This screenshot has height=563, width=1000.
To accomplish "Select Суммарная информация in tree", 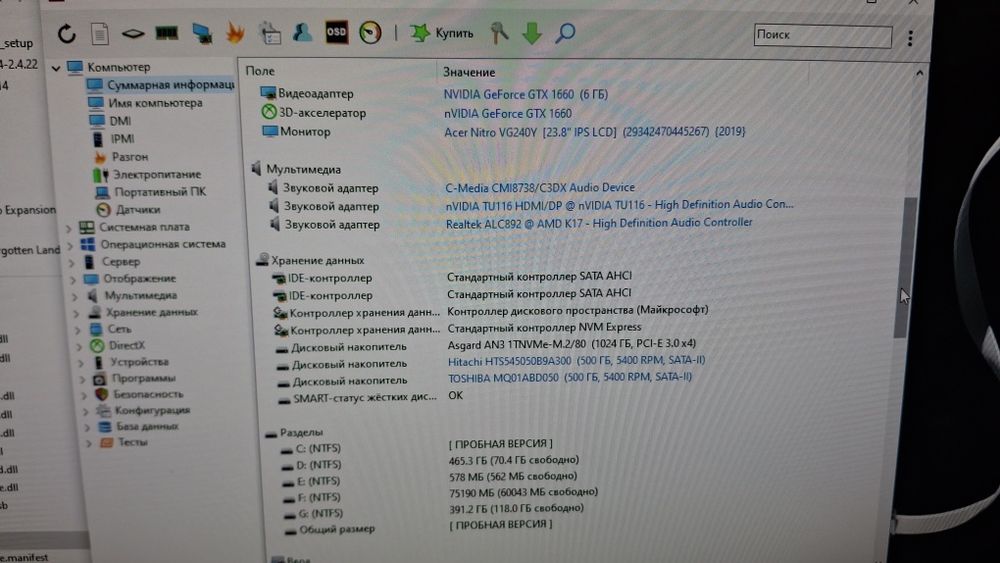I will 161,85.
